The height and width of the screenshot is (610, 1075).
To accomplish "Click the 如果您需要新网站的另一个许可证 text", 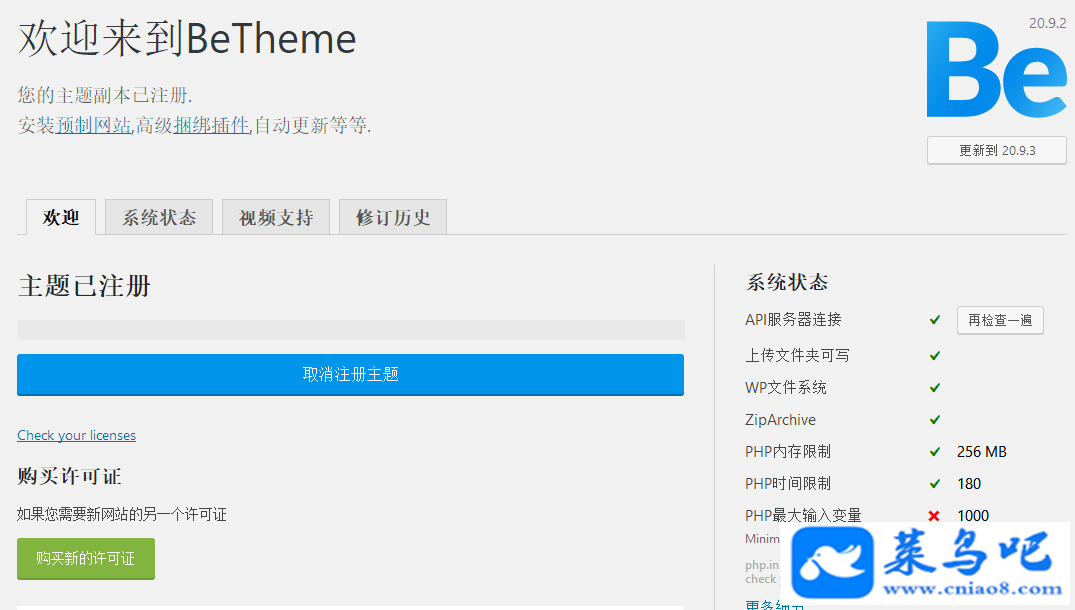I will point(122,515).
